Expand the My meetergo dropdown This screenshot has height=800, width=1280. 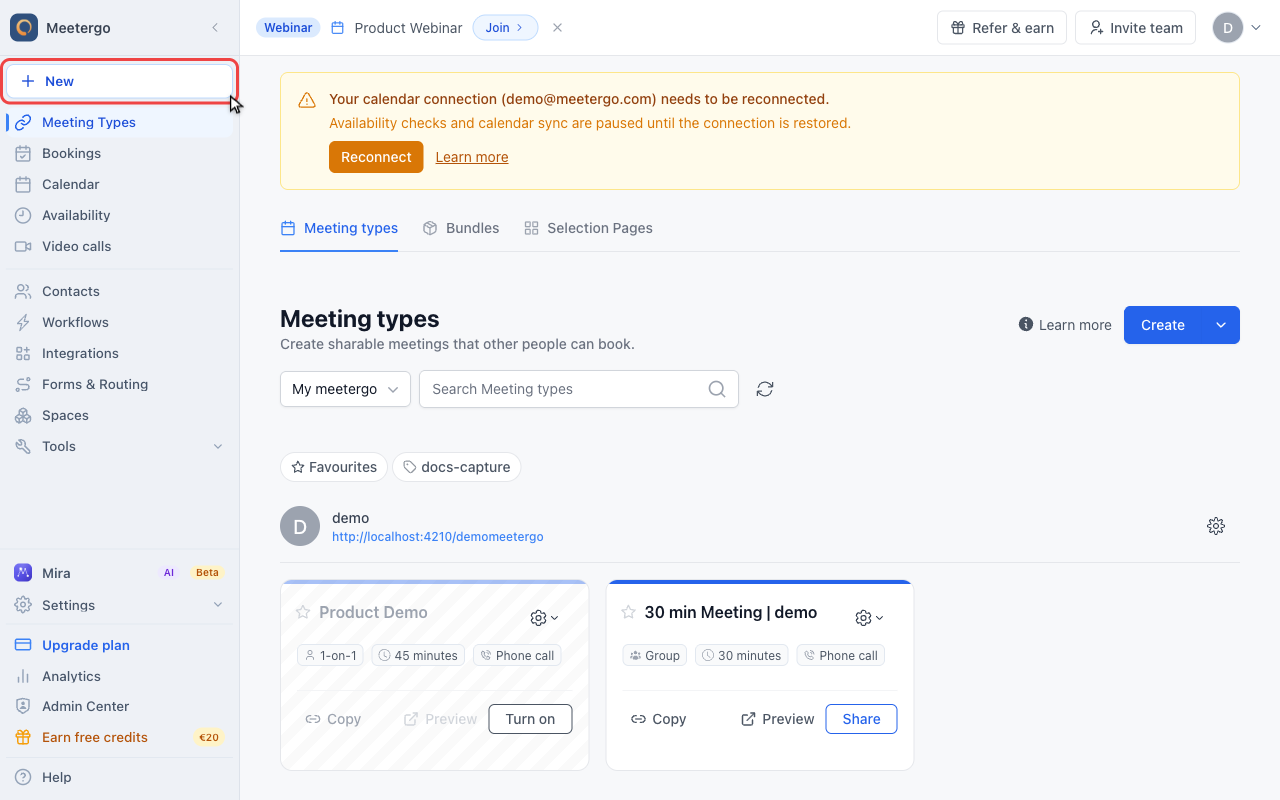[x=345, y=389]
